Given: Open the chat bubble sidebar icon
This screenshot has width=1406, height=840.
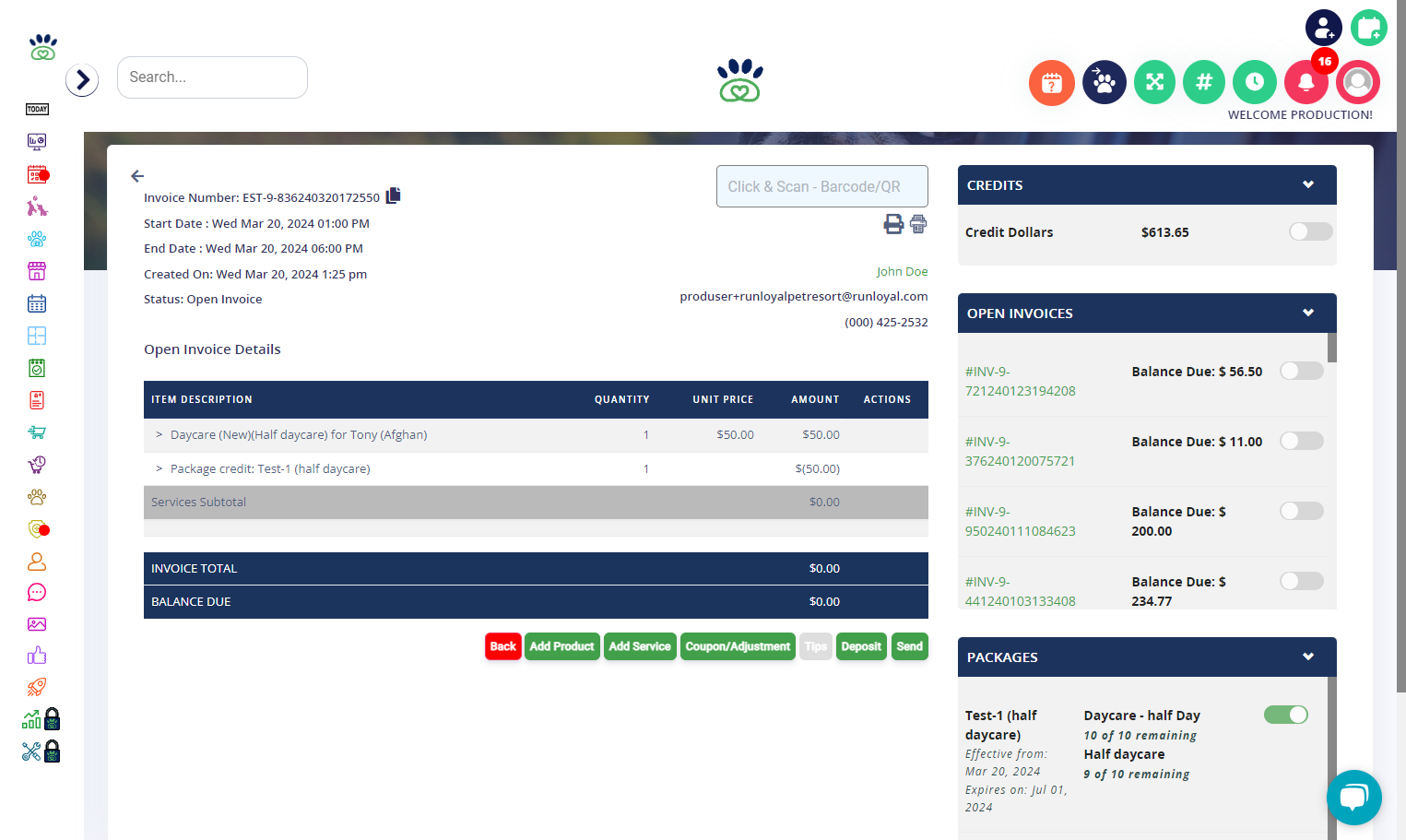Looking at the screenshot, I should [x=37, y=592].
